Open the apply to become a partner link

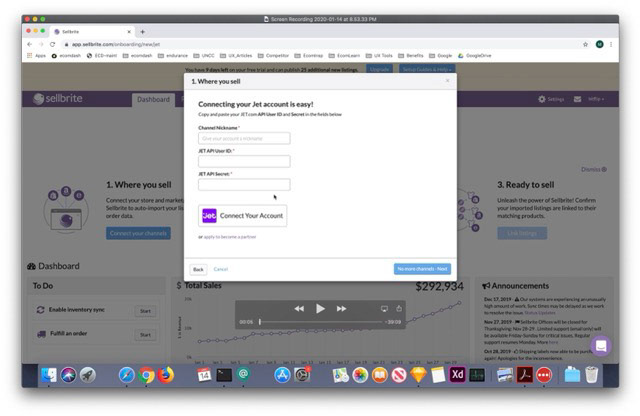pyautogui.click(x=230, y=237)
